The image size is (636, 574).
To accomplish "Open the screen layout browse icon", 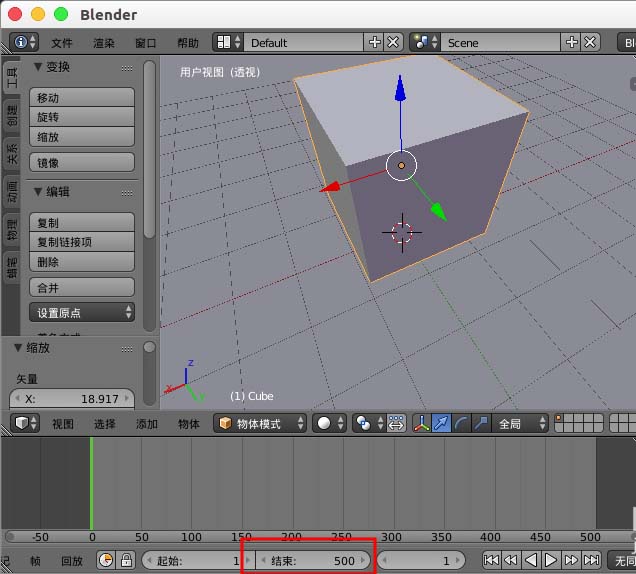I will point(228,42).
